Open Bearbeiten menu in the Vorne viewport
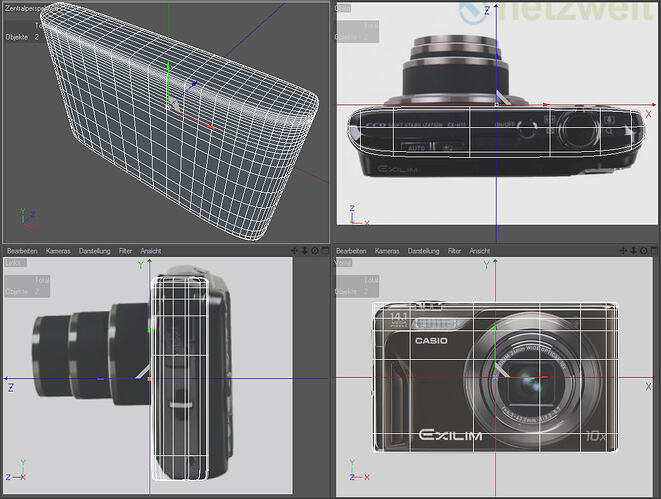 tap(351, 251)
